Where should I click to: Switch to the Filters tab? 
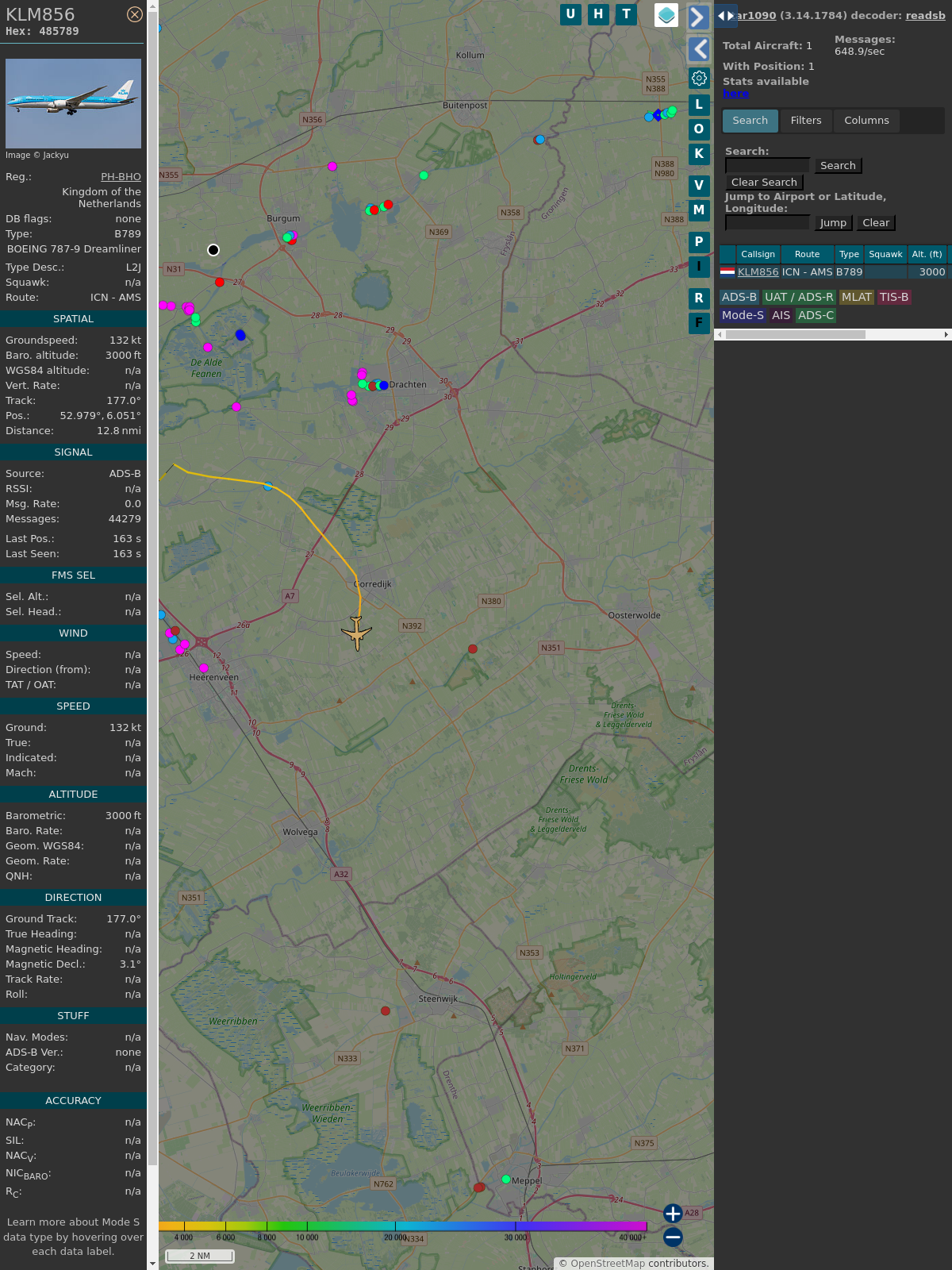point(805,121)
